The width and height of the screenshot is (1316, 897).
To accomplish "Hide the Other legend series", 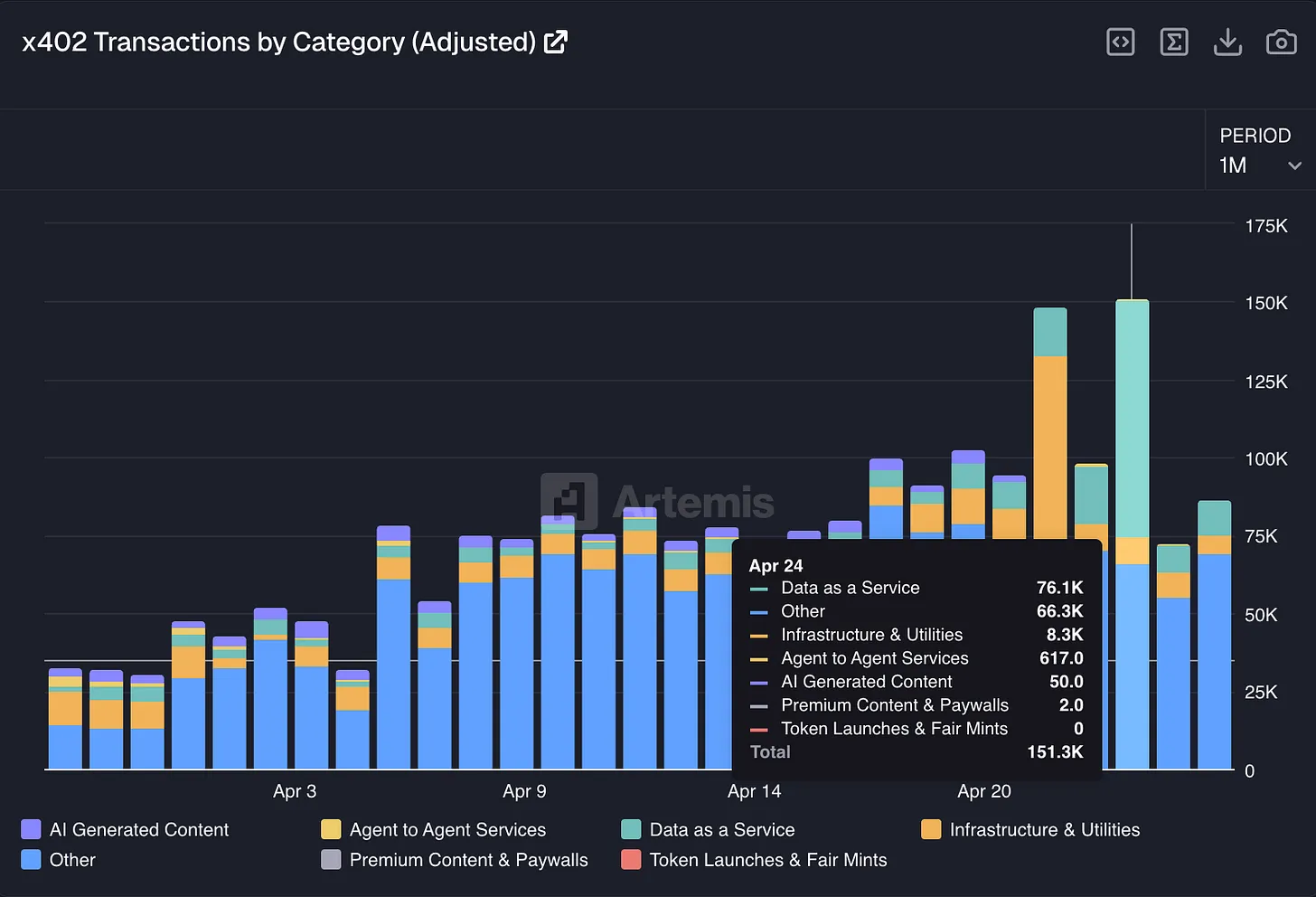I will tap(71, 860).
